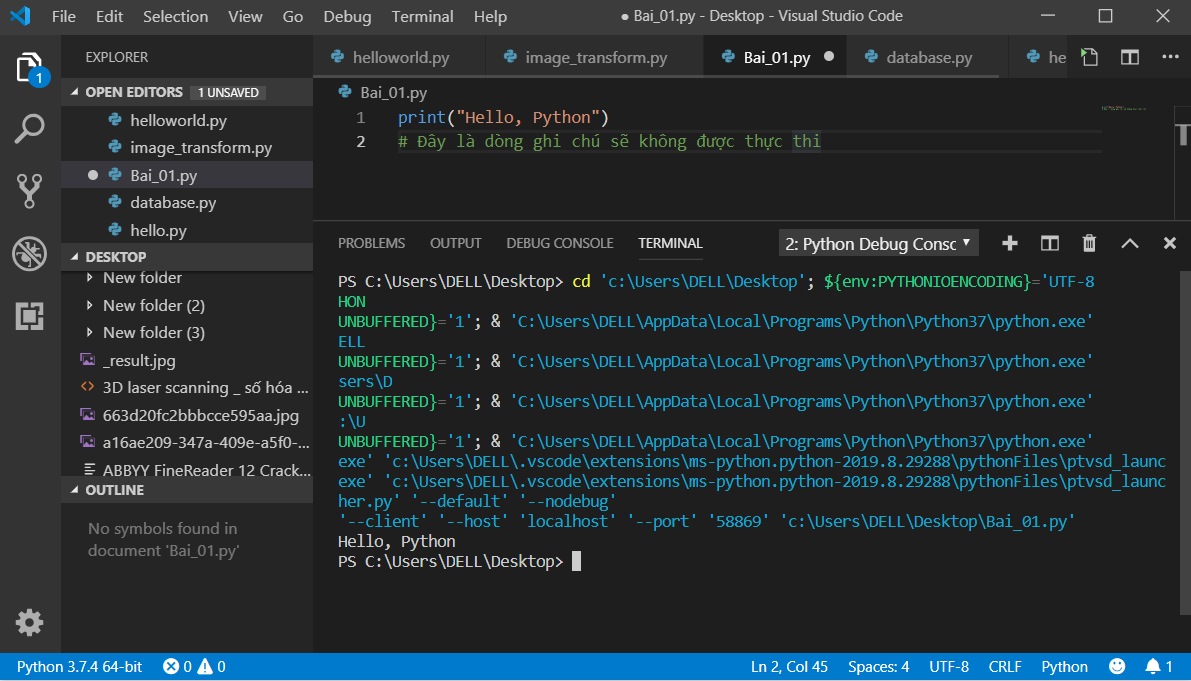Kill terminal using the trash icon

coord(1090,243)
